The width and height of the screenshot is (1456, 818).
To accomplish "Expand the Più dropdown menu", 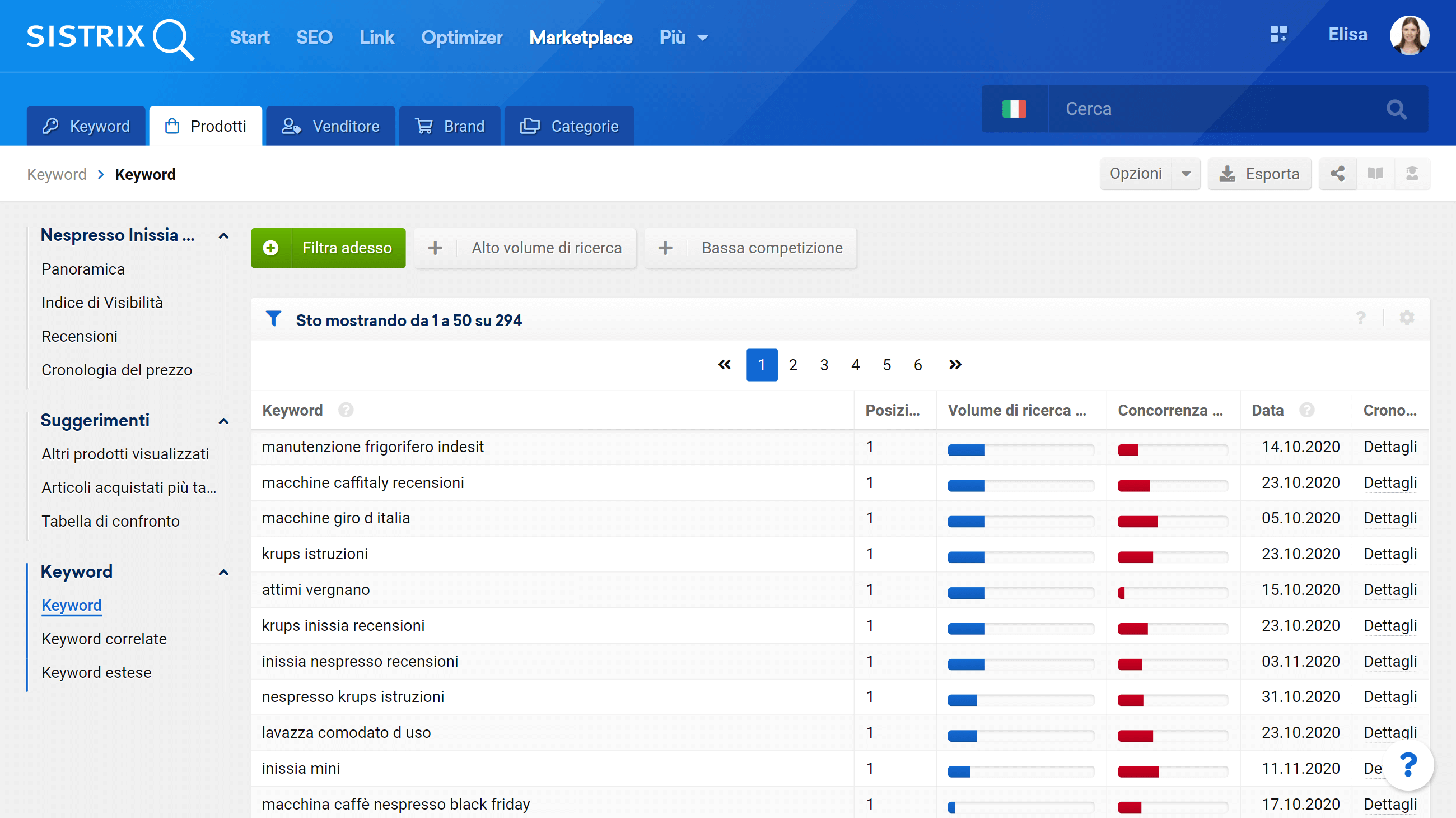I will (684, 38).
